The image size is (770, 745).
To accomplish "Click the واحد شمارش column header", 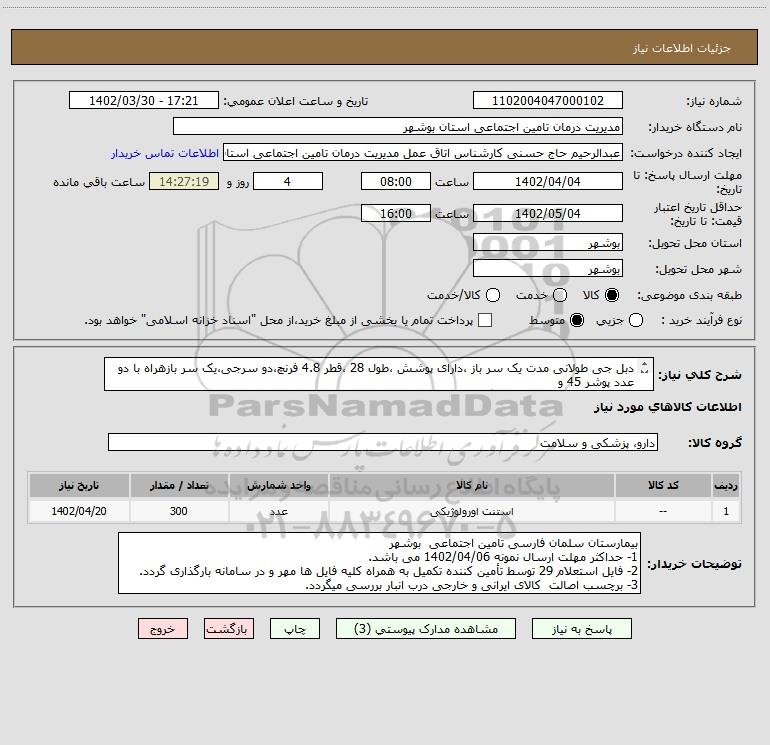I will pos(278,485).
